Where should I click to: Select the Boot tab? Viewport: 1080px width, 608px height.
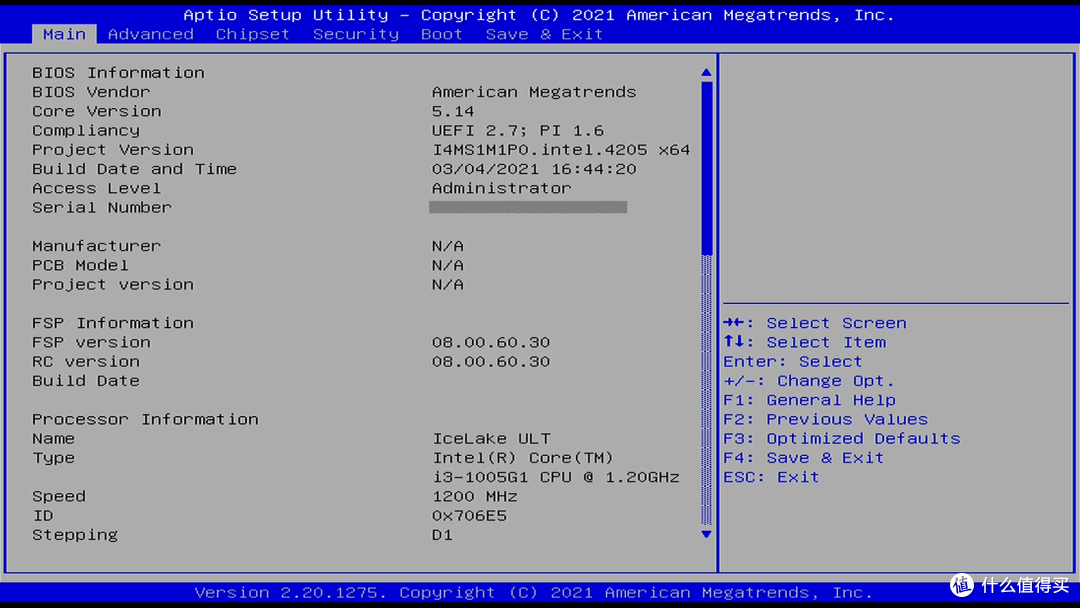[442, 34]
